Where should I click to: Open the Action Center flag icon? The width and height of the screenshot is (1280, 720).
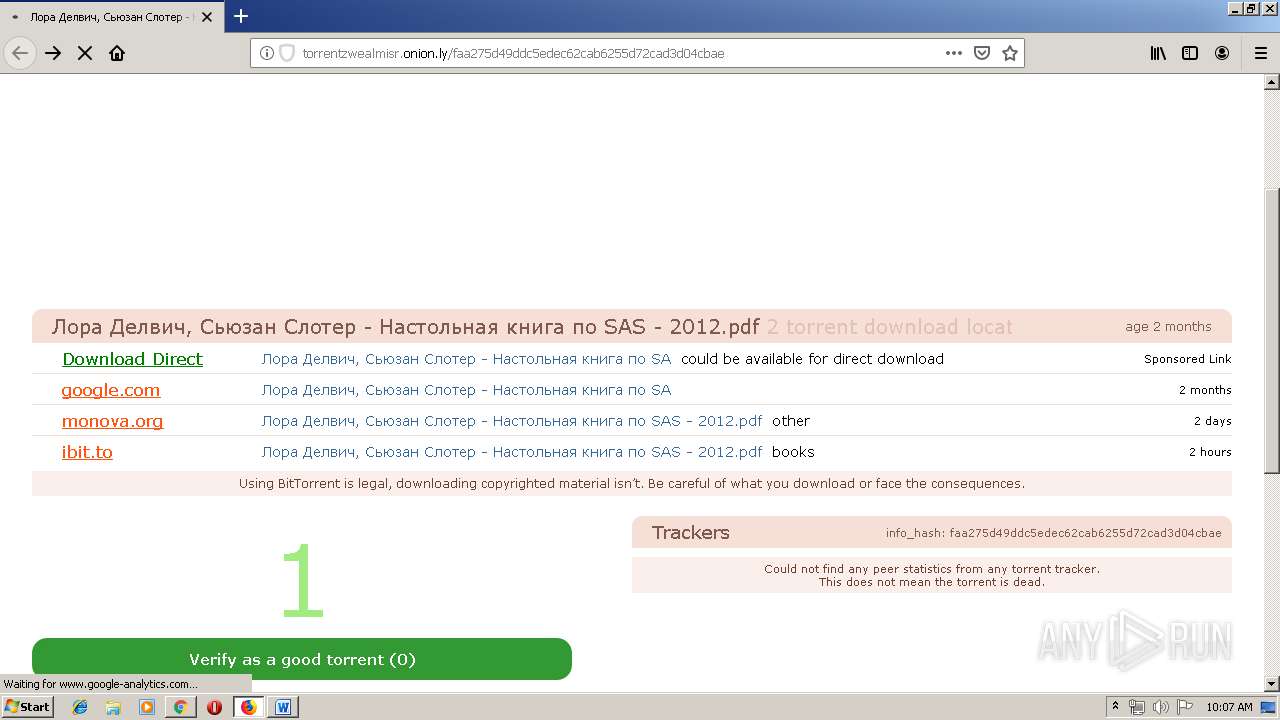1184,707
